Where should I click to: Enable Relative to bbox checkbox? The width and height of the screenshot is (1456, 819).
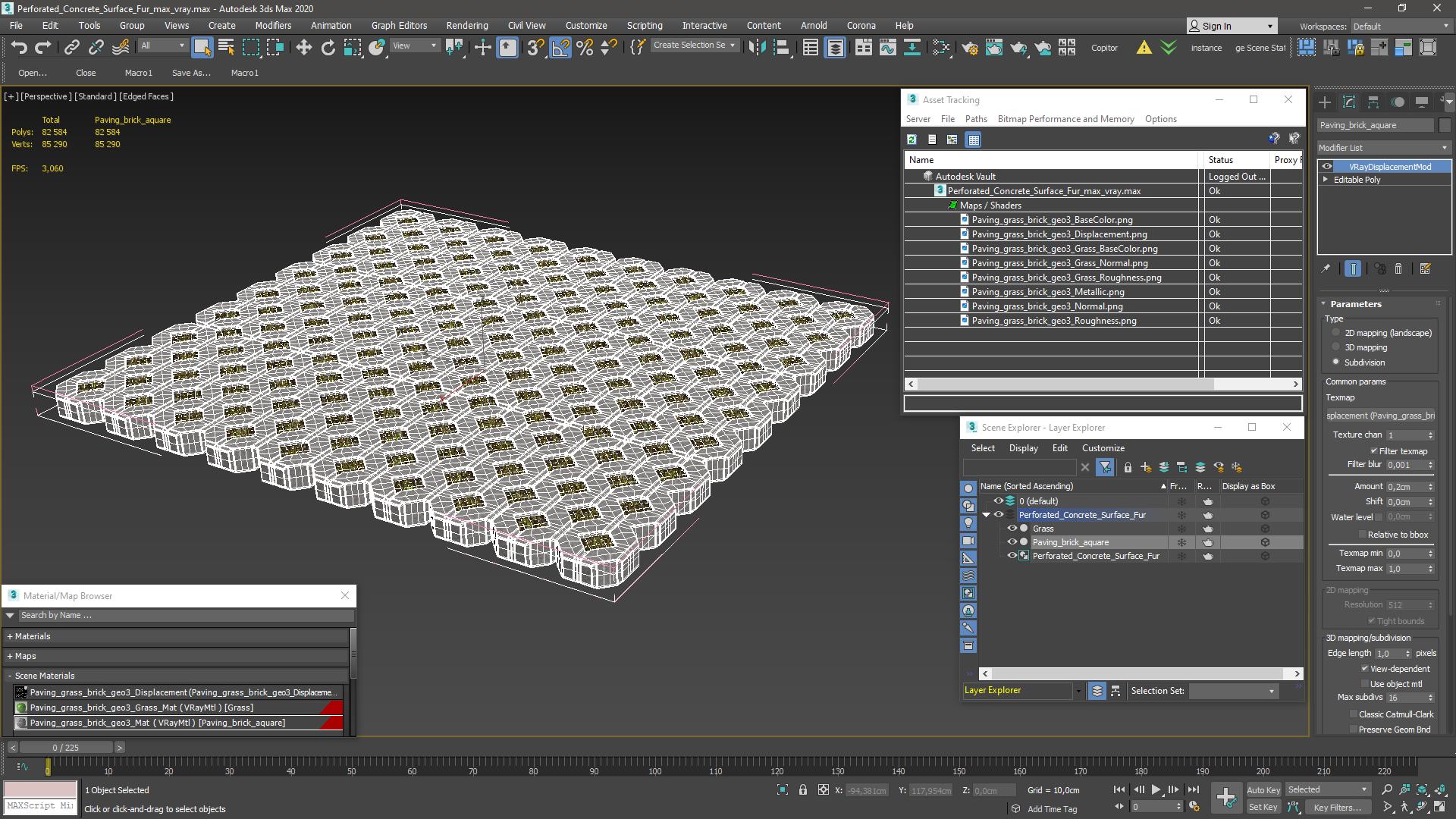1363,535
